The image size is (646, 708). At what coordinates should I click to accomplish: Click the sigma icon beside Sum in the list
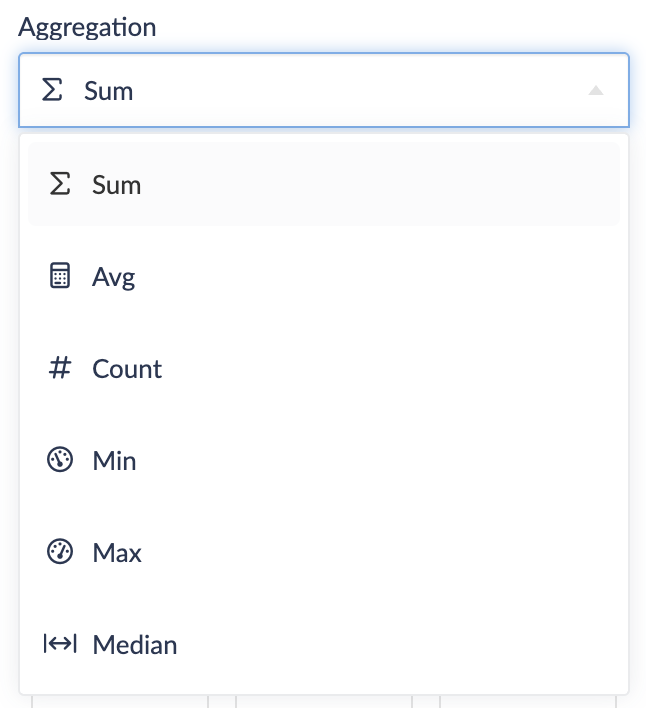[x=60, y=184]
